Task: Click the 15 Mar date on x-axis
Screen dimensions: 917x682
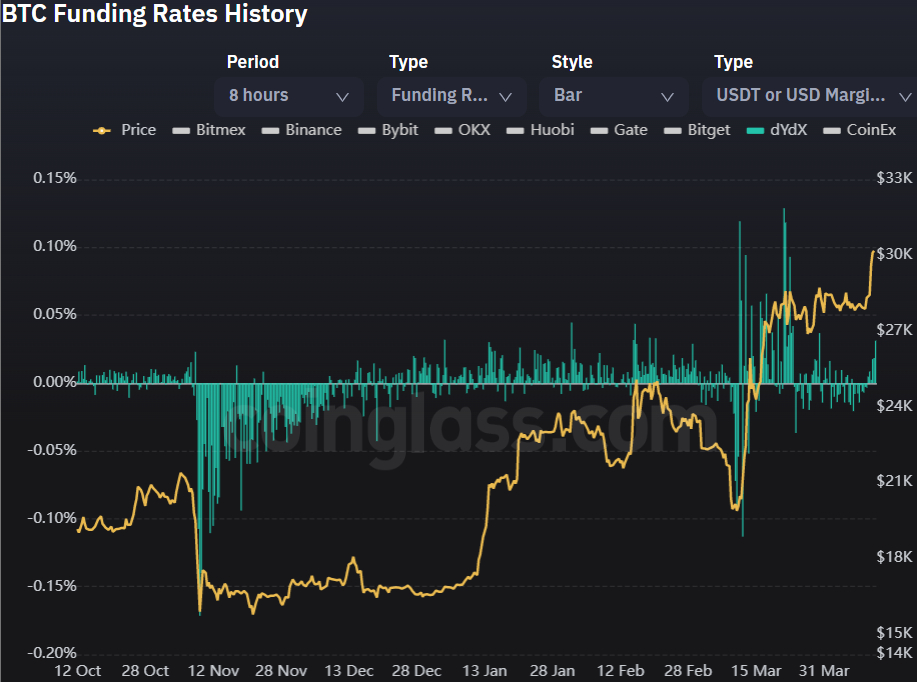Action: point(734,670)
